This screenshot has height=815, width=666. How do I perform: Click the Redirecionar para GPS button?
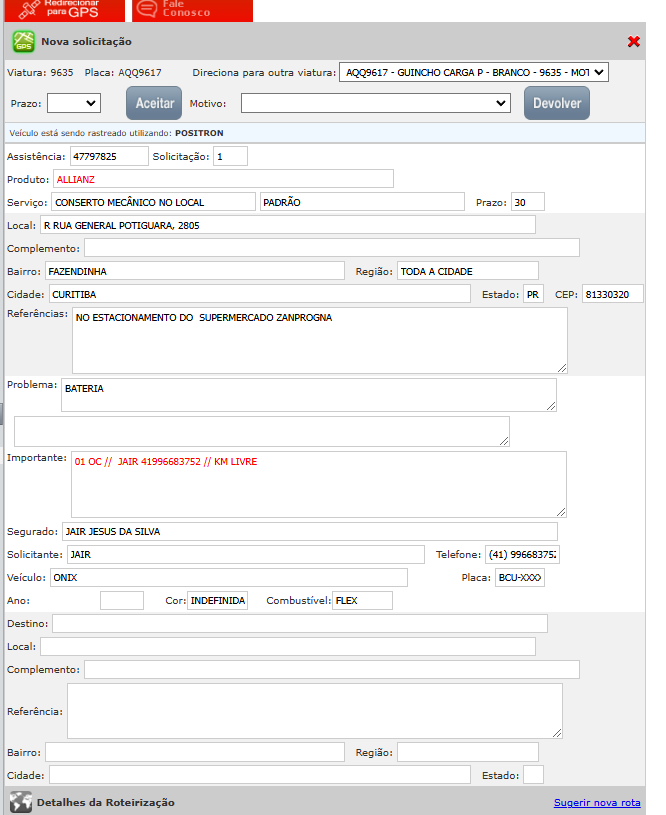[64, 10]
